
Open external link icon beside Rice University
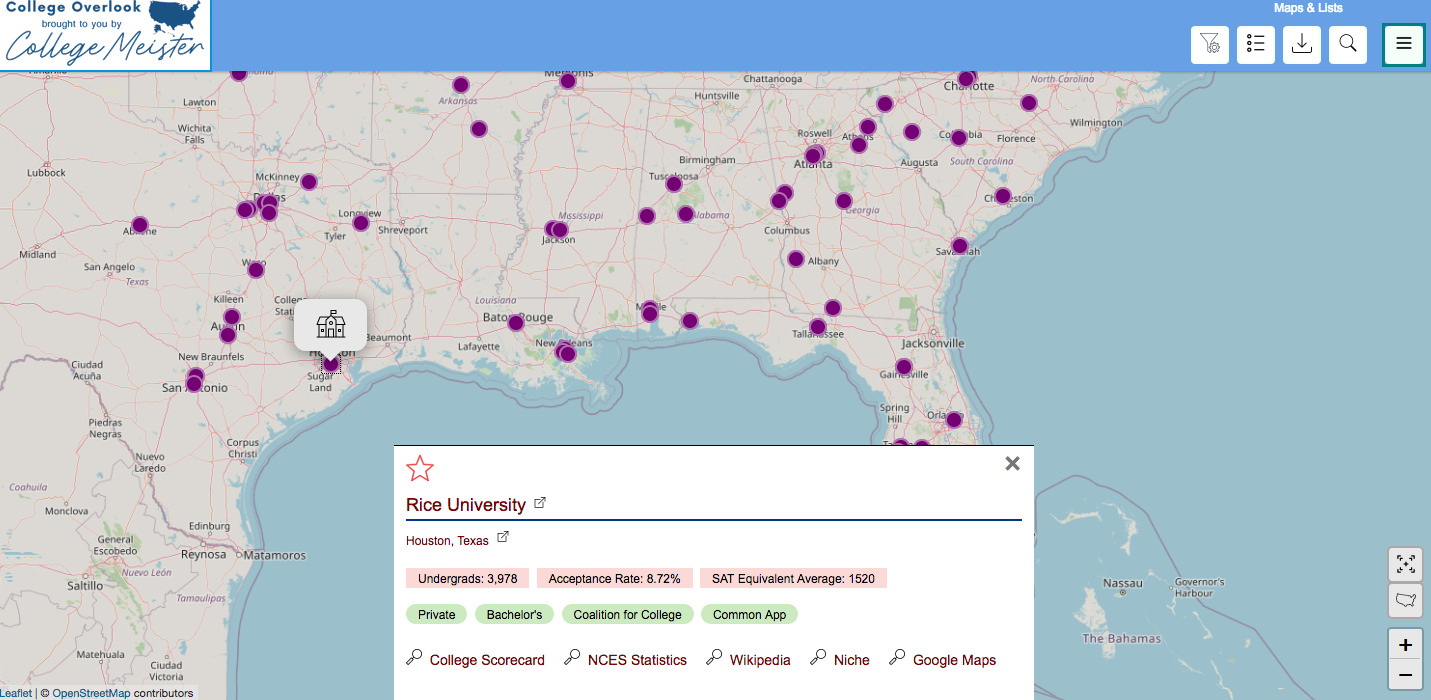pyautogui.click(x=540, y=503)
